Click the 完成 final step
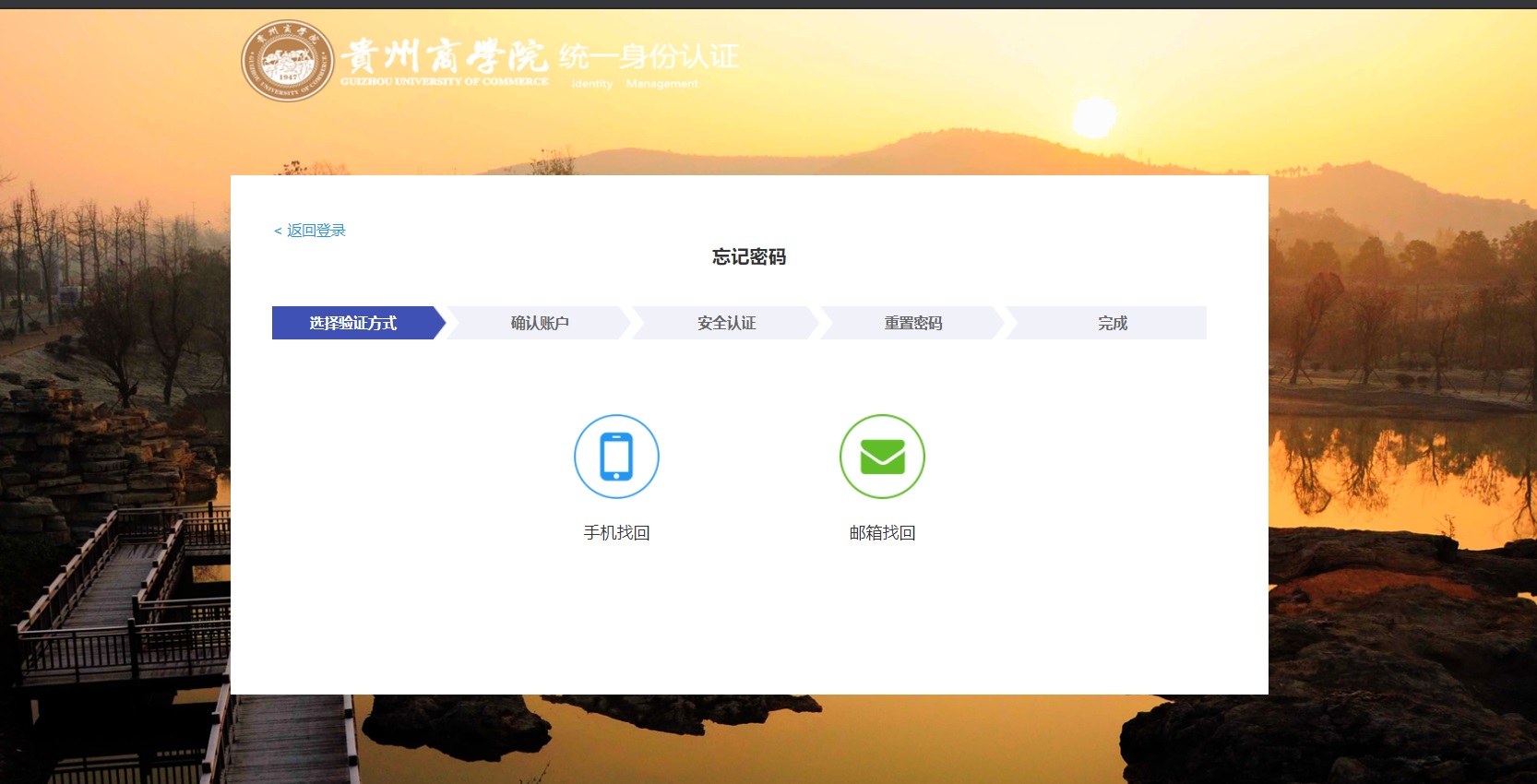 click(x=1112, y=323)
